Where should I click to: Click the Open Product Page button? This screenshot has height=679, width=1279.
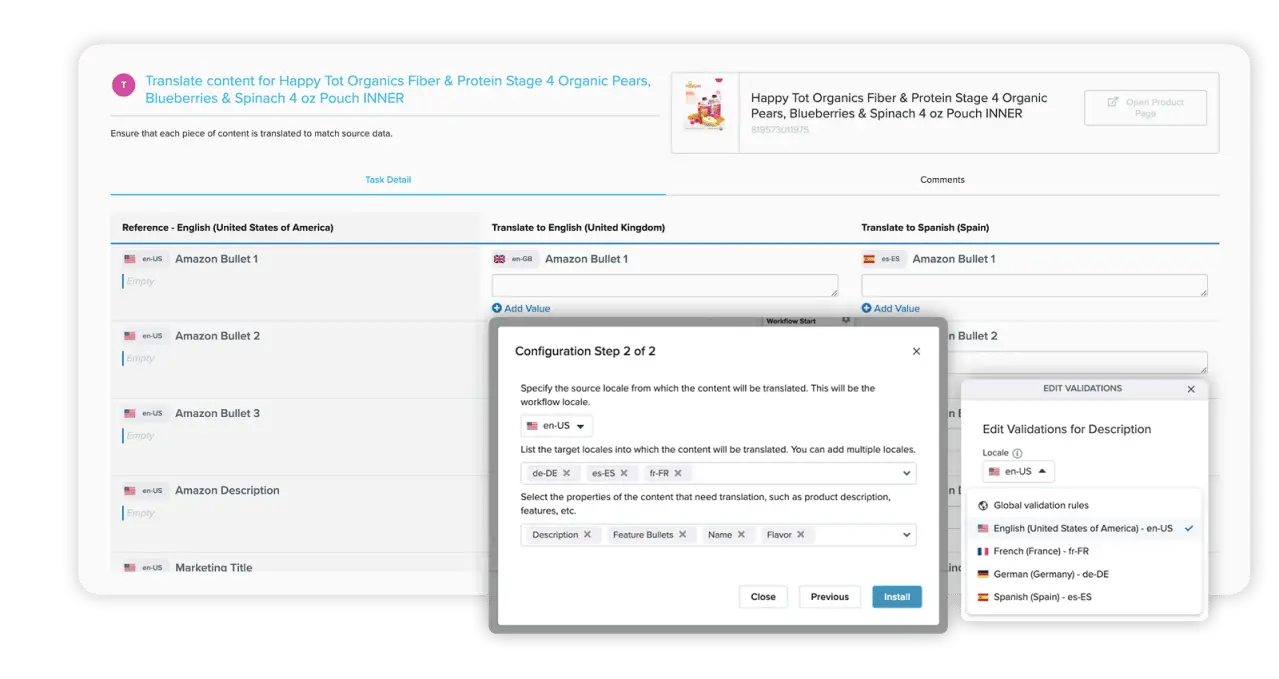[1145, 108]
